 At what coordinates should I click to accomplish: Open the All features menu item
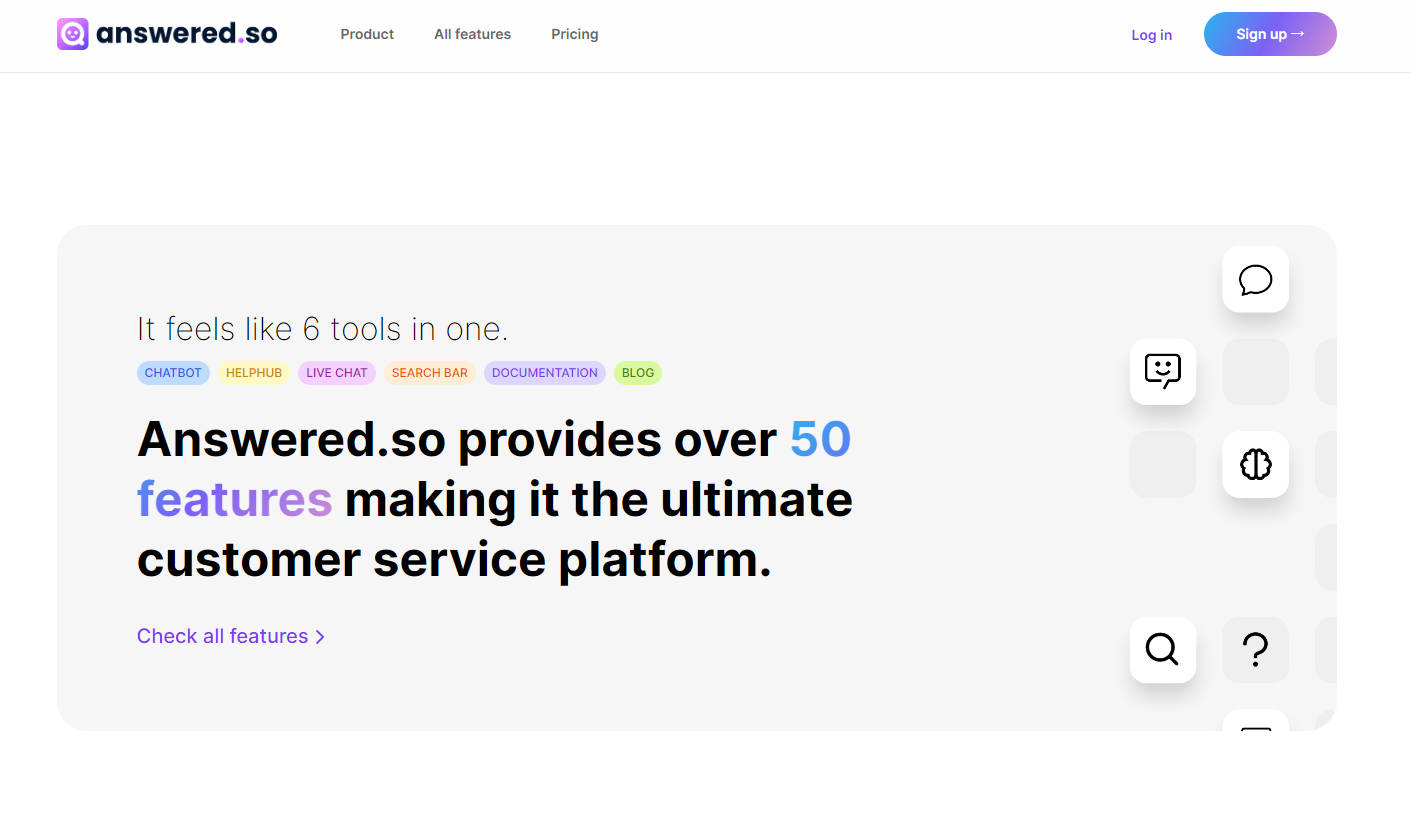point(472,34)
